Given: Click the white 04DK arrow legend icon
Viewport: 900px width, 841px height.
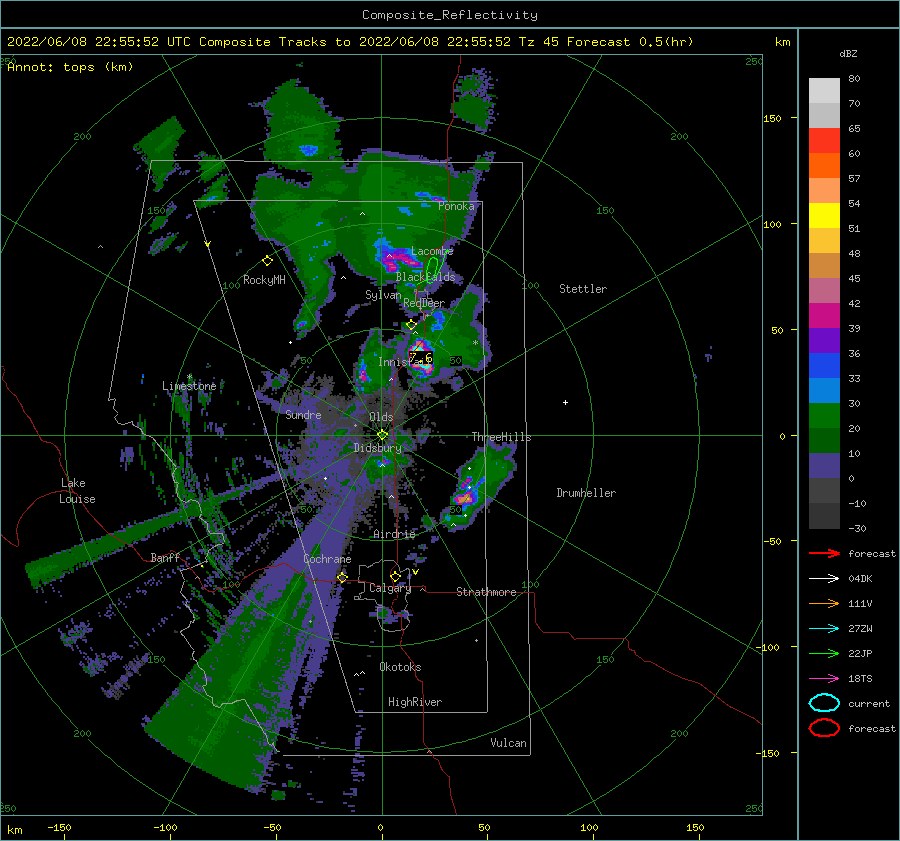Looking at the screenshot, I should [x=824, y=578].
